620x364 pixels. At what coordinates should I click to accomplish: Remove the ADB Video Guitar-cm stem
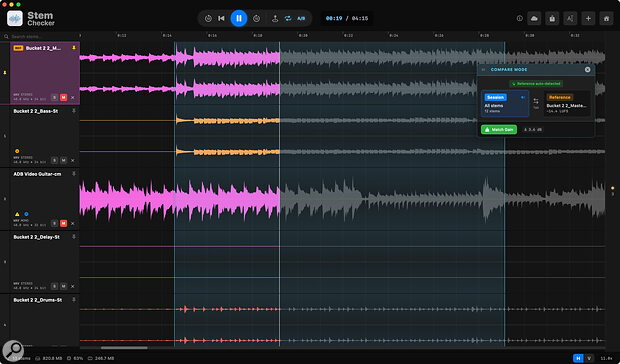coord(72,223)
